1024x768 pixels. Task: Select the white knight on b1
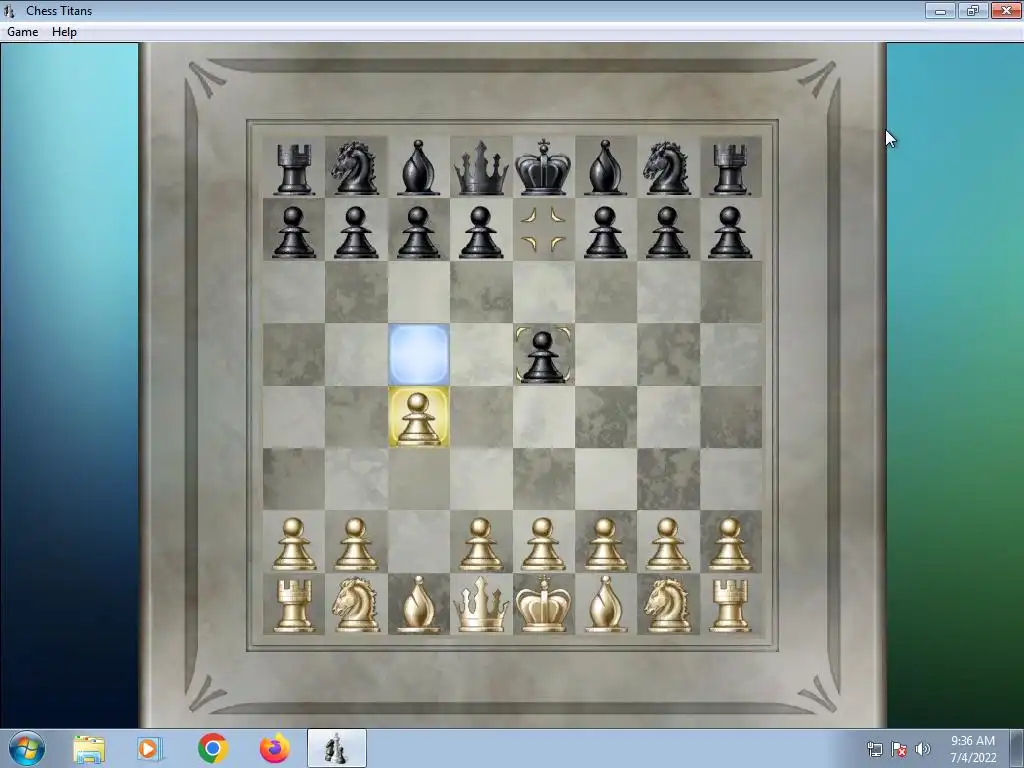click(356, 605)
